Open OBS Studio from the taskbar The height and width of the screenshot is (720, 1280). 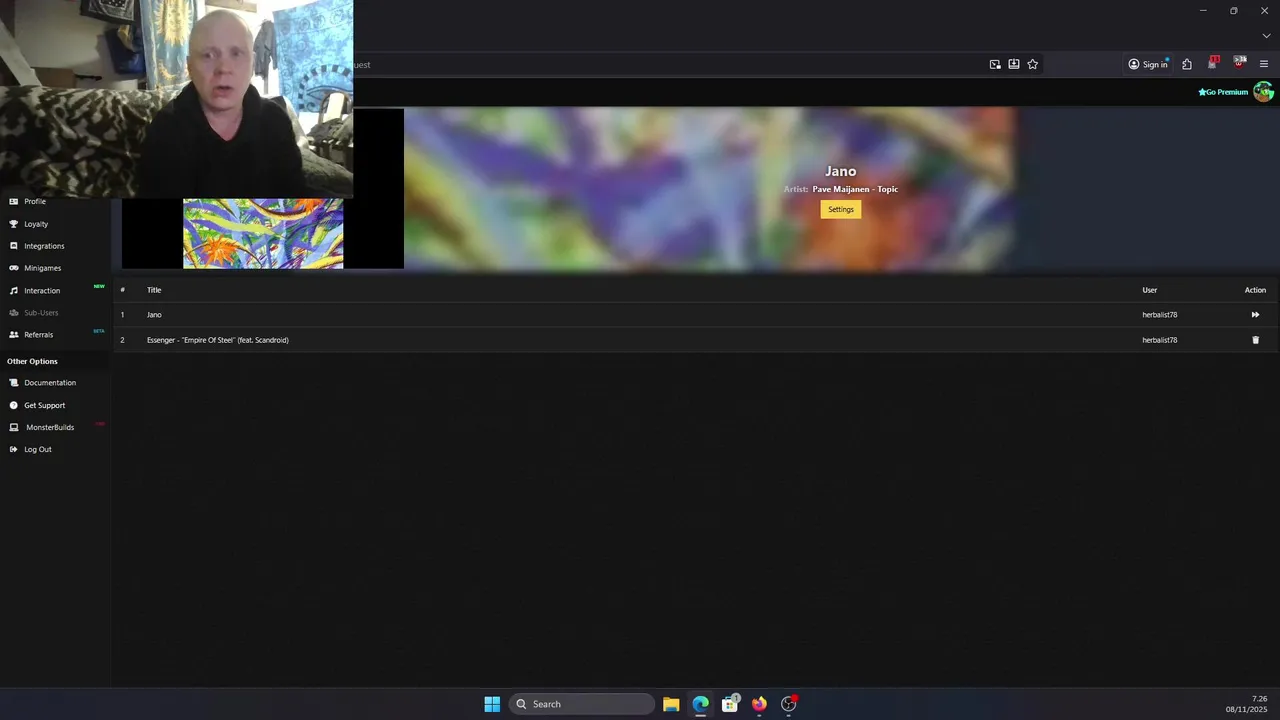(789, 704)
